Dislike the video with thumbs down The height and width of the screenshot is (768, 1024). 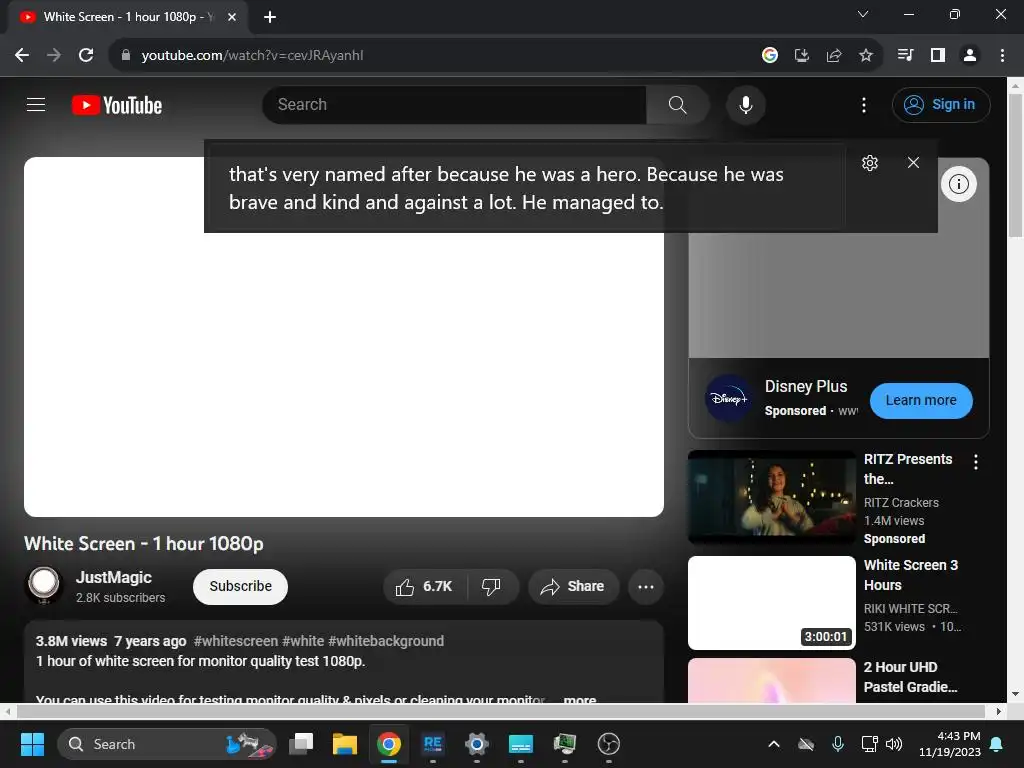pyautogui.click(x=491, y=586)
